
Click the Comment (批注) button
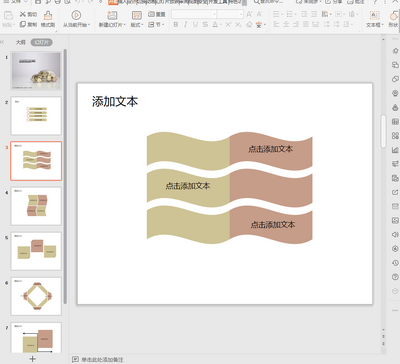point(356,2)
